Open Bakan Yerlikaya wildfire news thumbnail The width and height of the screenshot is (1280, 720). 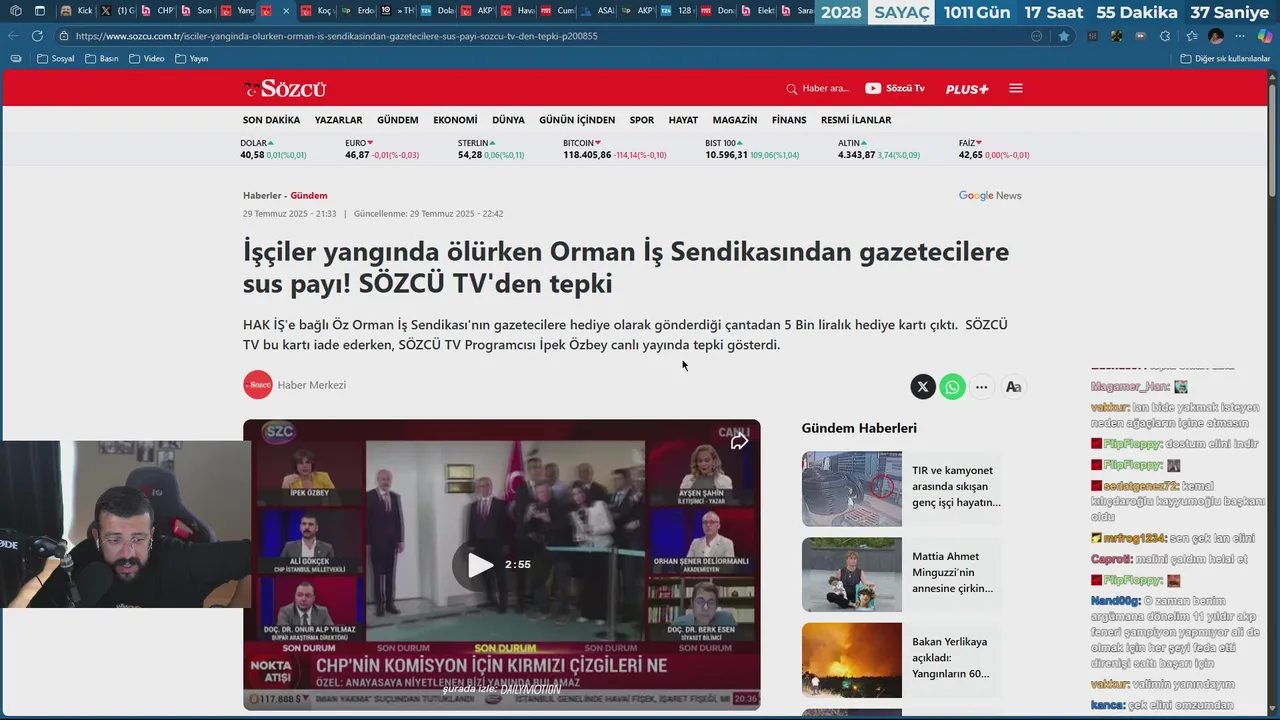tap(852, 660)
